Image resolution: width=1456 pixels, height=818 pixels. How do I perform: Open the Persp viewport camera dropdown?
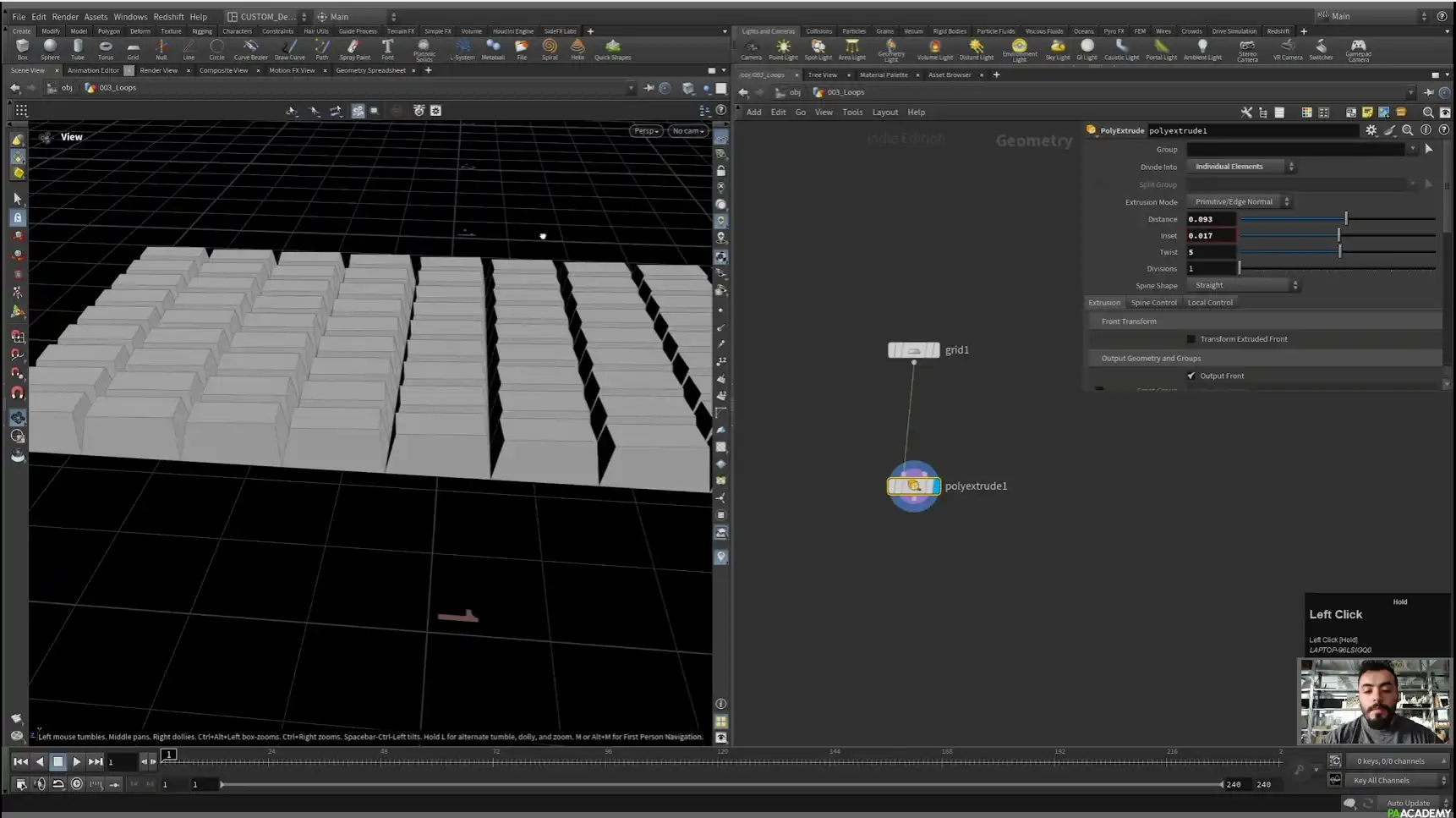coord(645,130)
